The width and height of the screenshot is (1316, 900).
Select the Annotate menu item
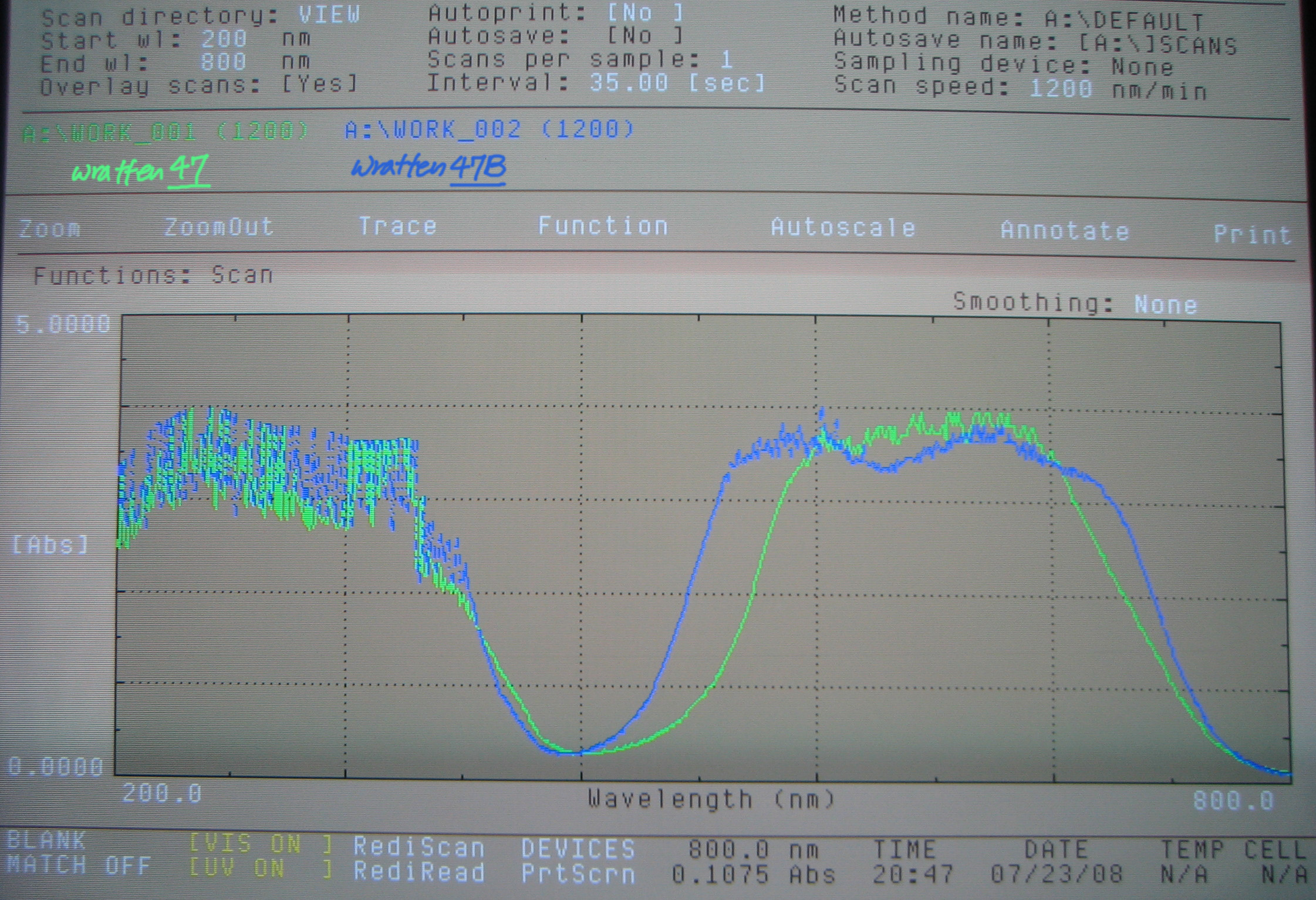tap(1065, 231)
